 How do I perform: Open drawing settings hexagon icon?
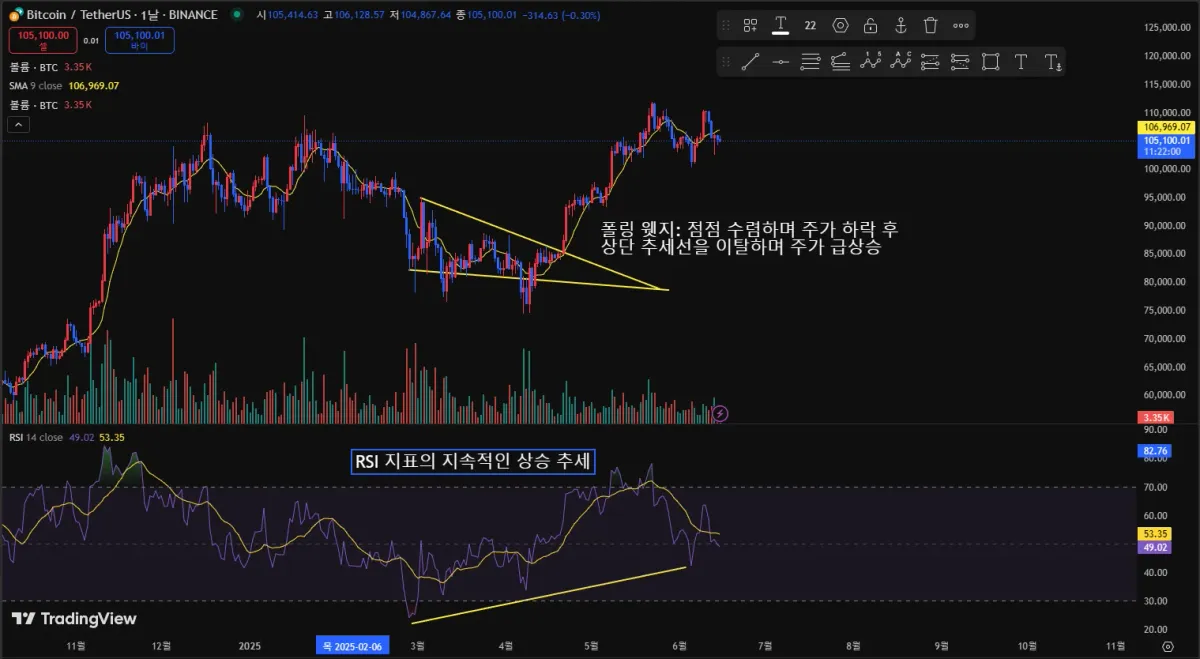(x=840, y=26)
